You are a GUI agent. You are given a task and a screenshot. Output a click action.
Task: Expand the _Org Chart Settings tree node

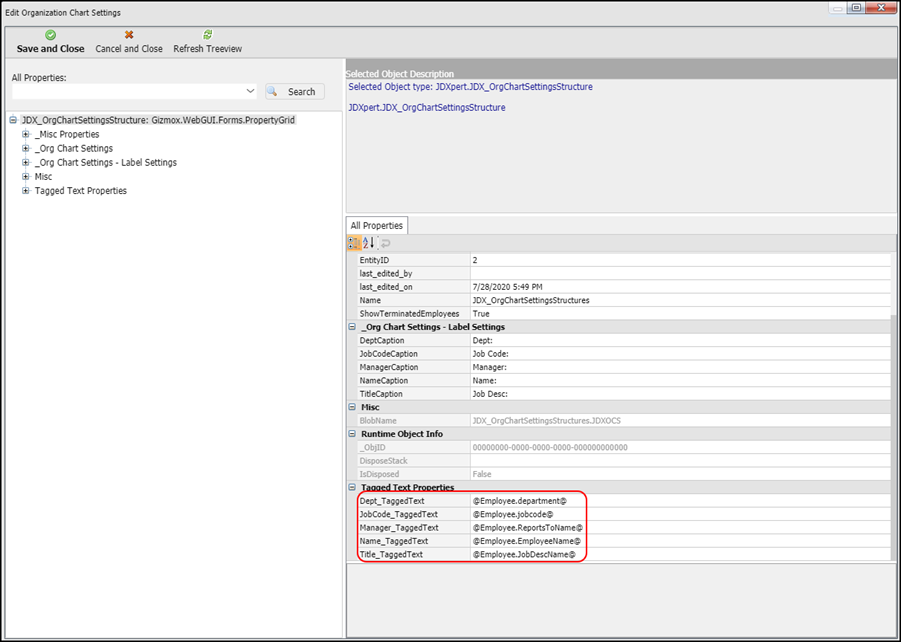[26, 148]
